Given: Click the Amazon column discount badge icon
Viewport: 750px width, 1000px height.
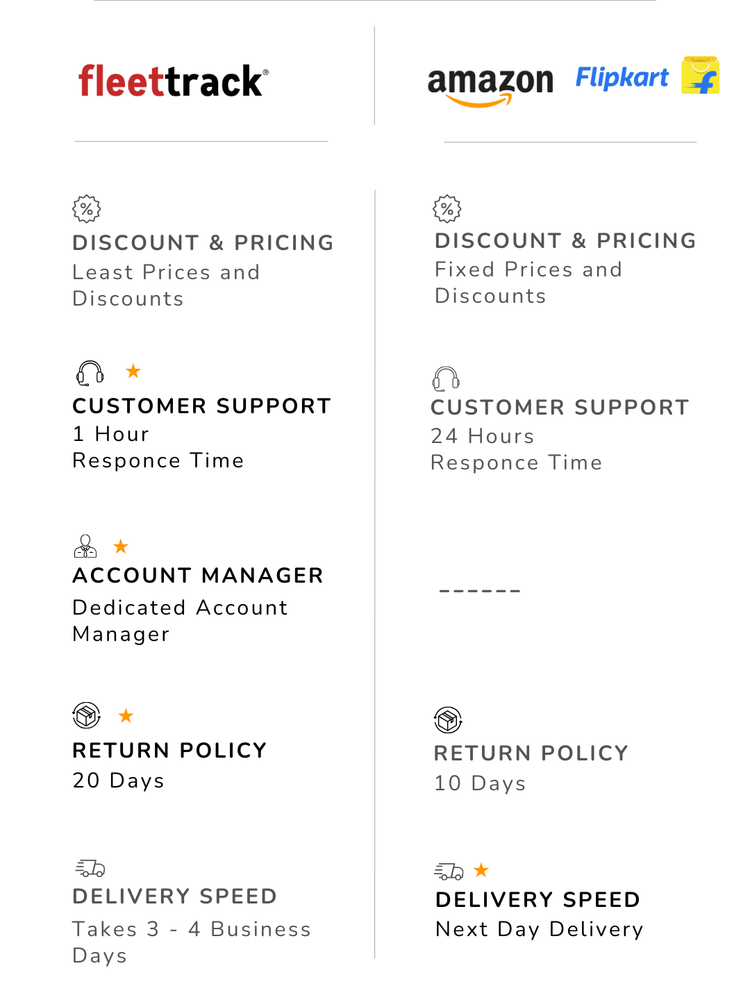Looking at the screenshot, I should (447, 208).
